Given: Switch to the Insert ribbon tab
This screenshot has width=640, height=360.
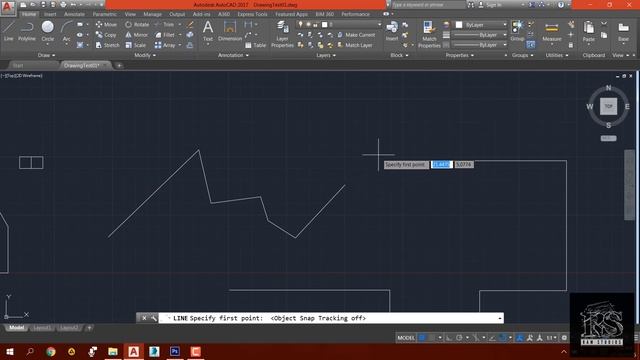Looking at the screenshot, I should pyautogui.click(x=50, y=14).
